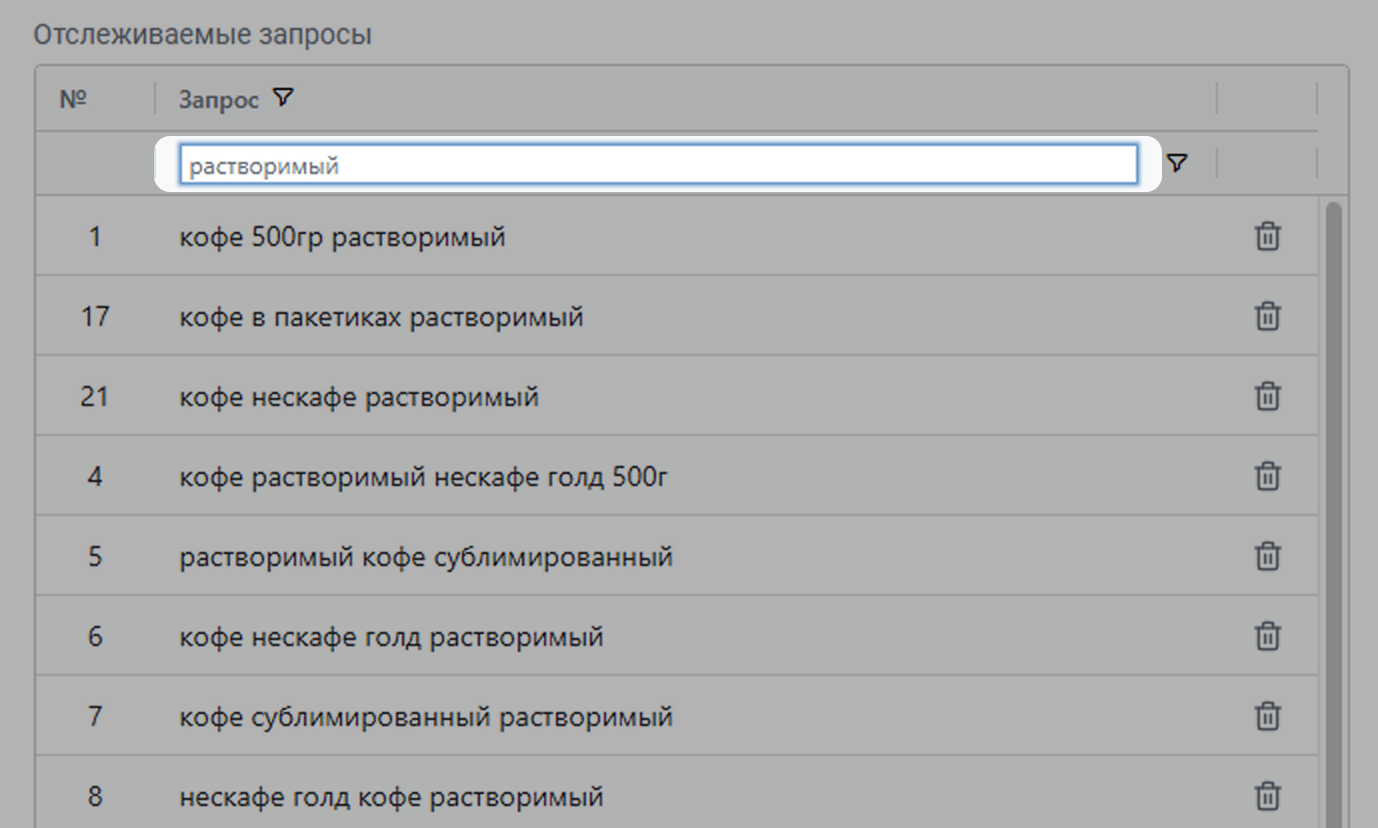Click the table's vertical scrollbar
Viewport: 1378px width, 828px height.
pos(1333,500)
